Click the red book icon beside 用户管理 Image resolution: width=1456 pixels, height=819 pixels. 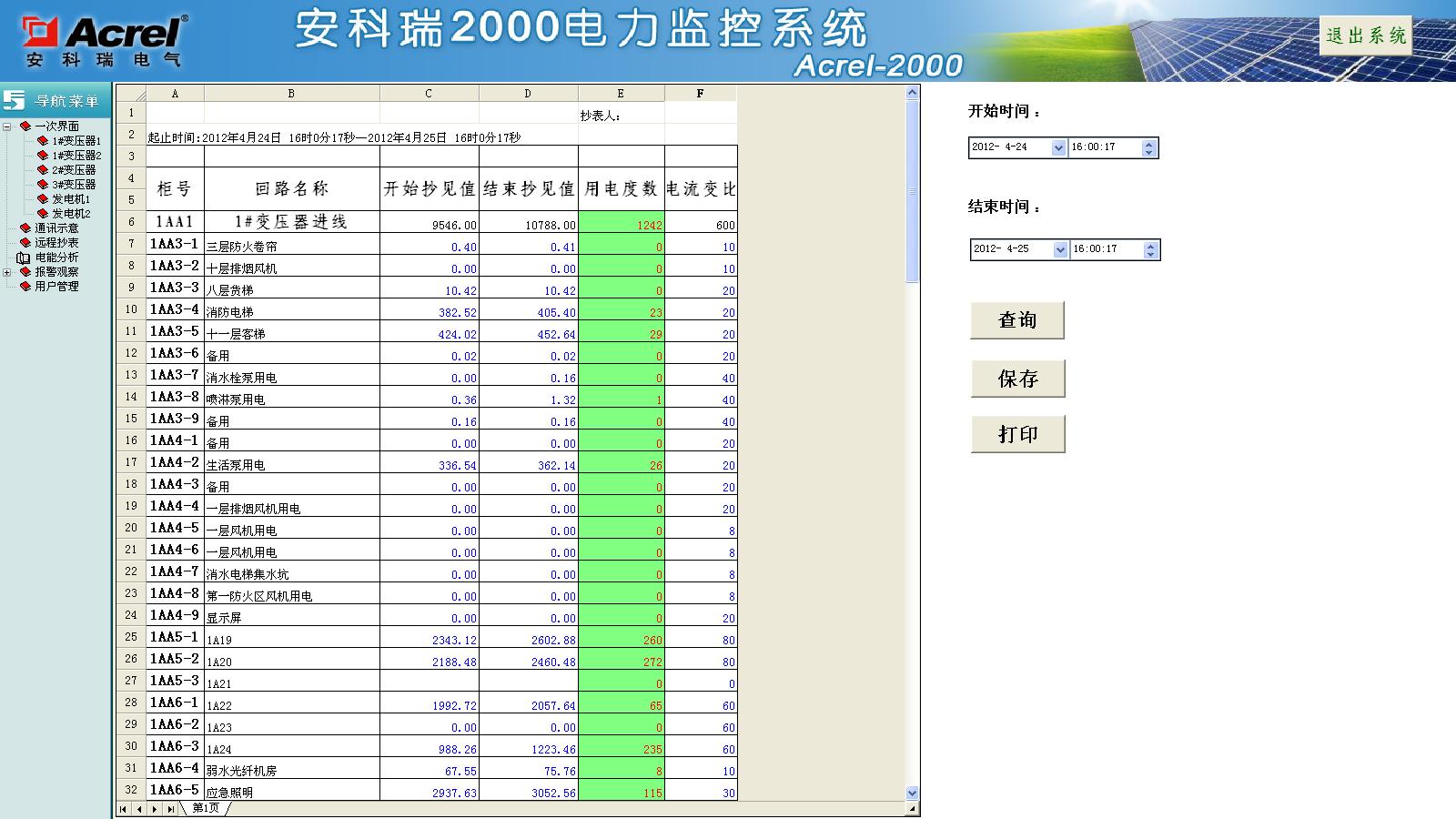click(x=25, y=287)
